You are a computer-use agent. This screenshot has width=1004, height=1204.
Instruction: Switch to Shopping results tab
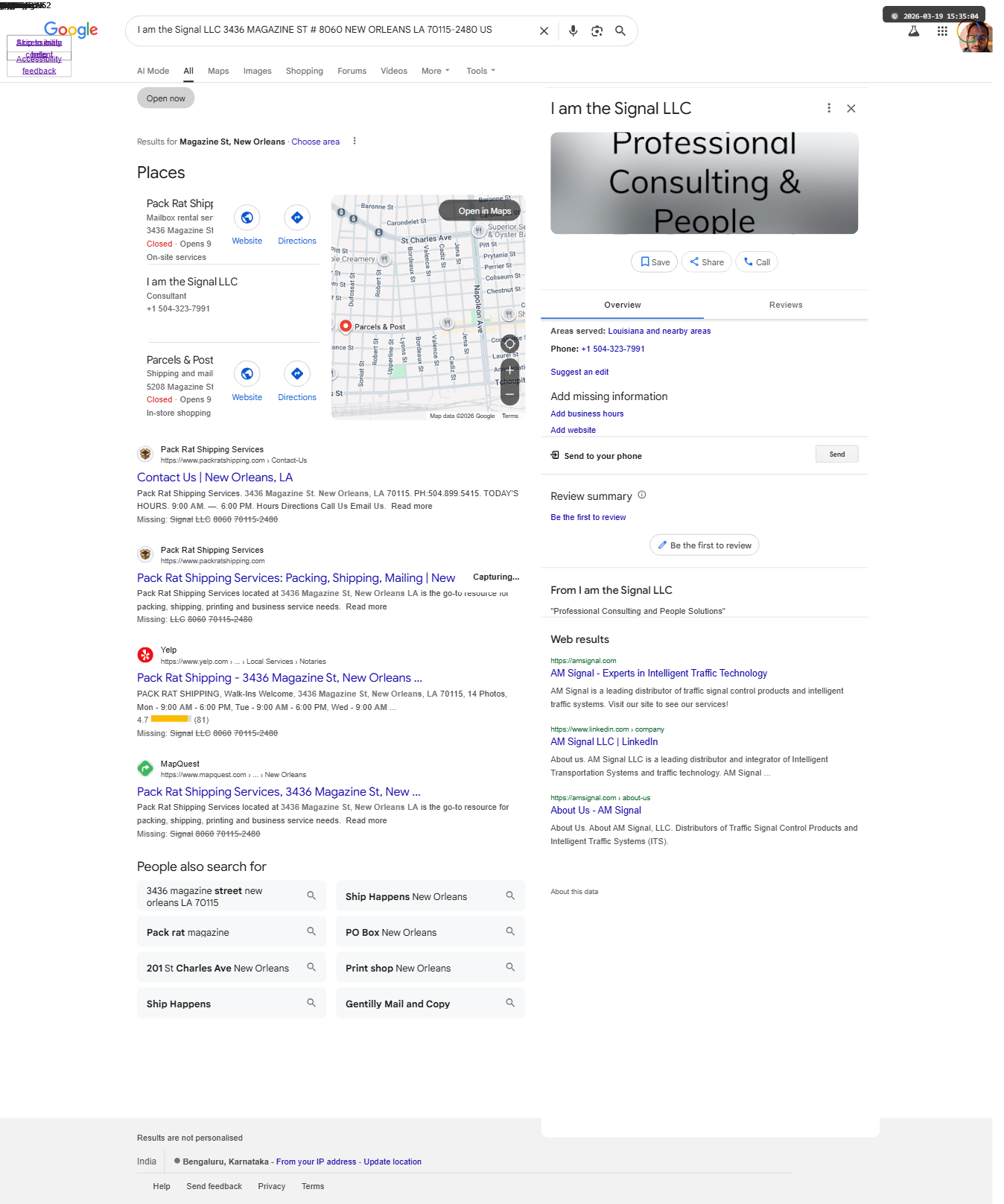(305, 71)
